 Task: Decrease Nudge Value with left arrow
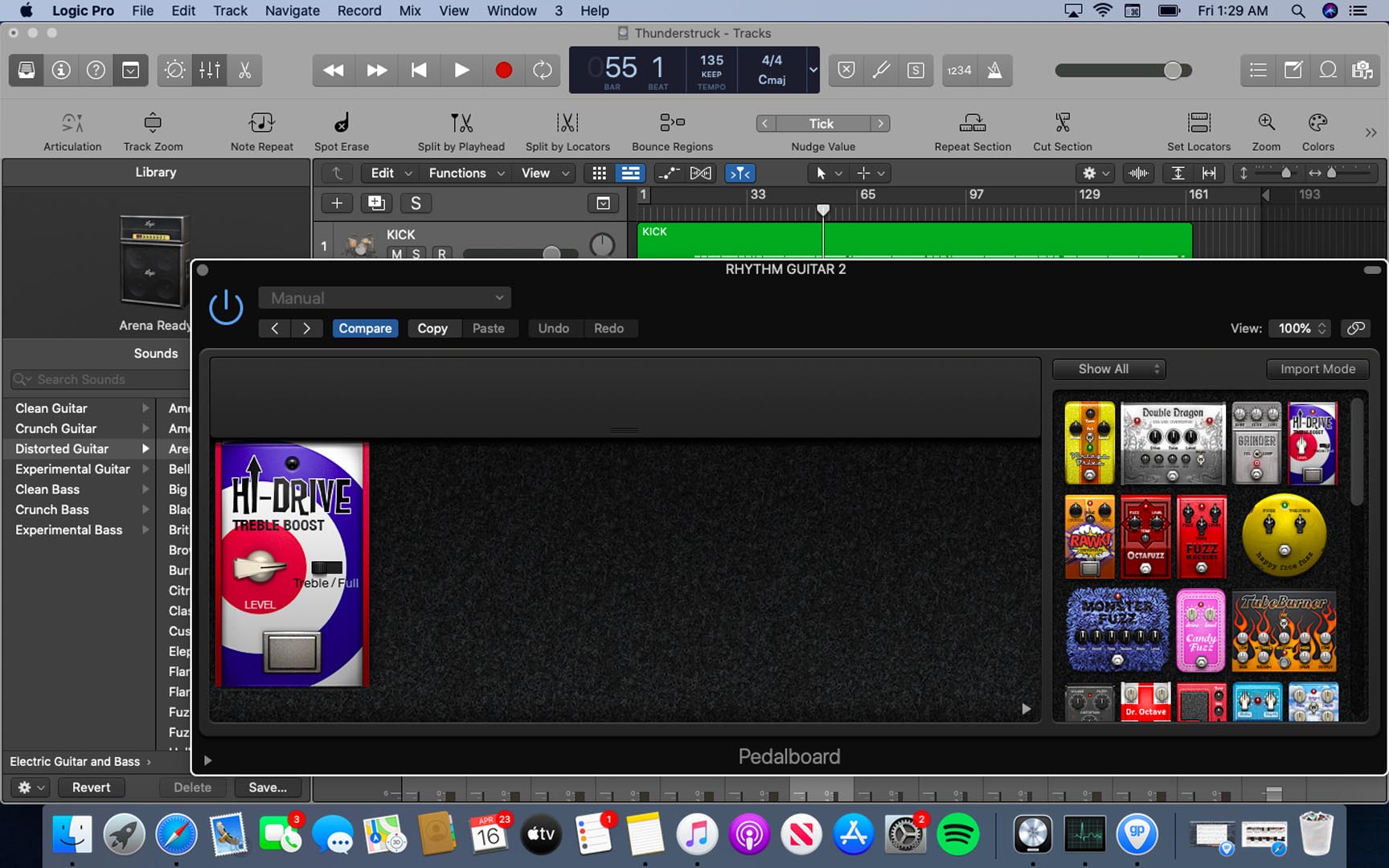[765, 124]
